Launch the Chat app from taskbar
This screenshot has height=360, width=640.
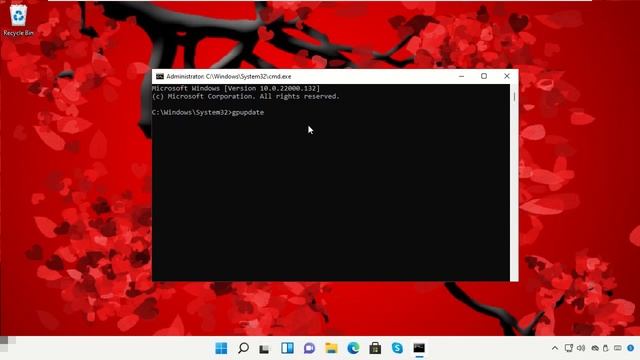pyautogui.click(x=309, y=348)
